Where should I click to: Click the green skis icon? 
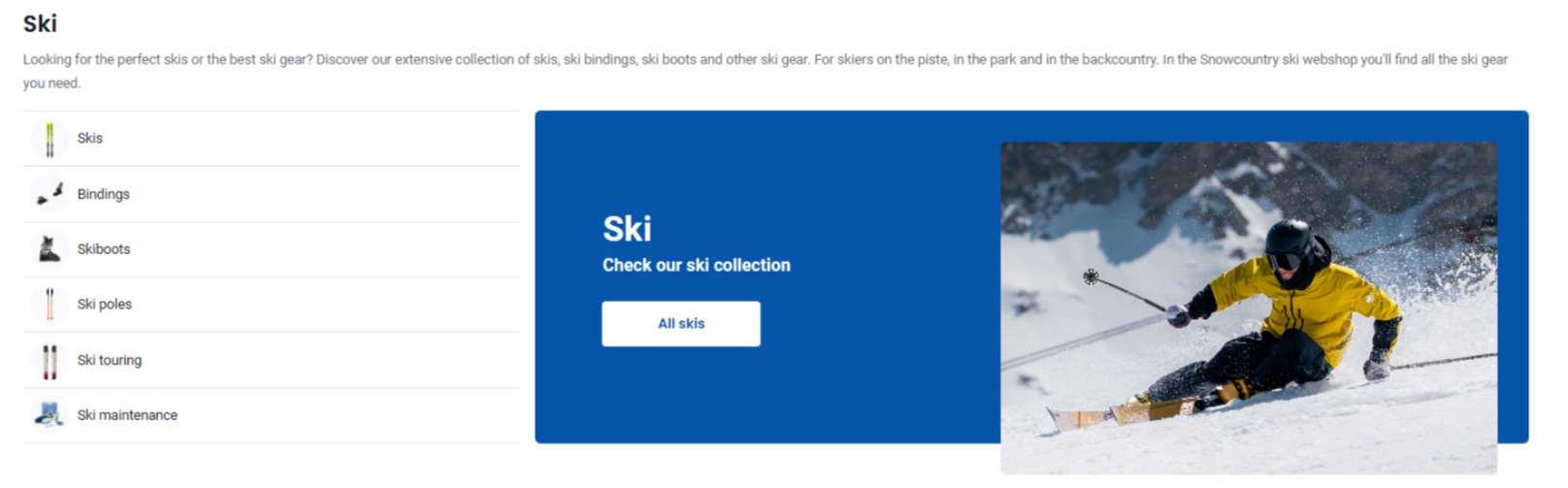click(49, 139)
